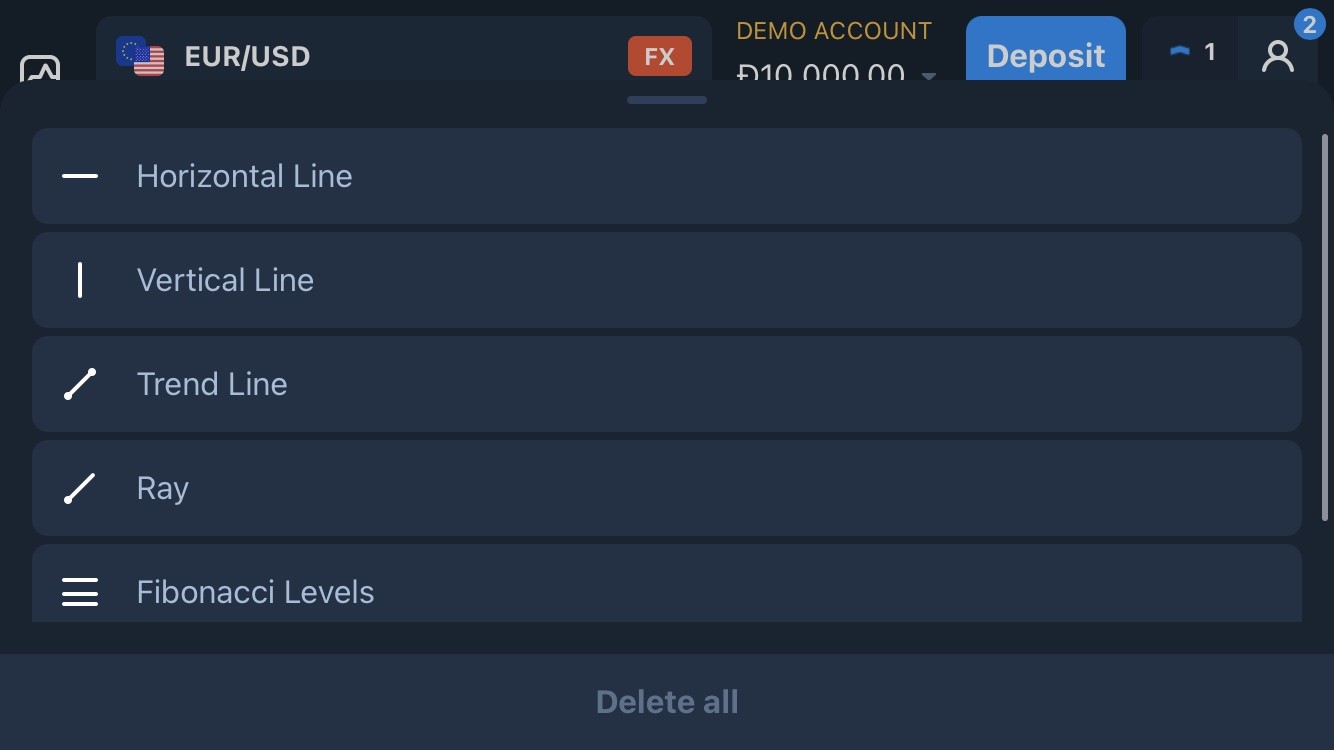This screenshot has height=750, width=1334.
Task: Click the Vertical Line bar icon
Action: 80,280
